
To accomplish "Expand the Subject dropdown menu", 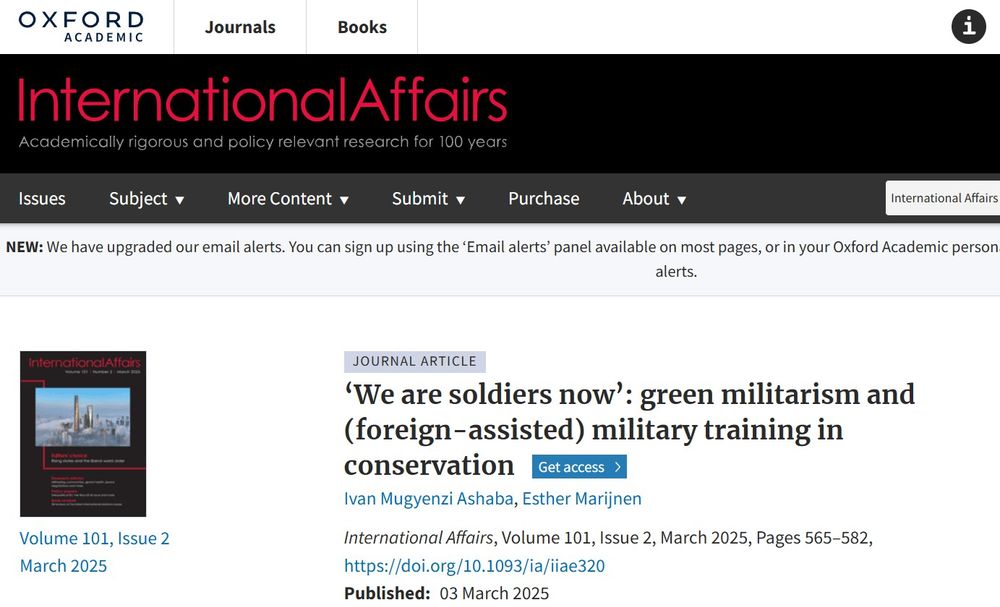I will point(147,198).
